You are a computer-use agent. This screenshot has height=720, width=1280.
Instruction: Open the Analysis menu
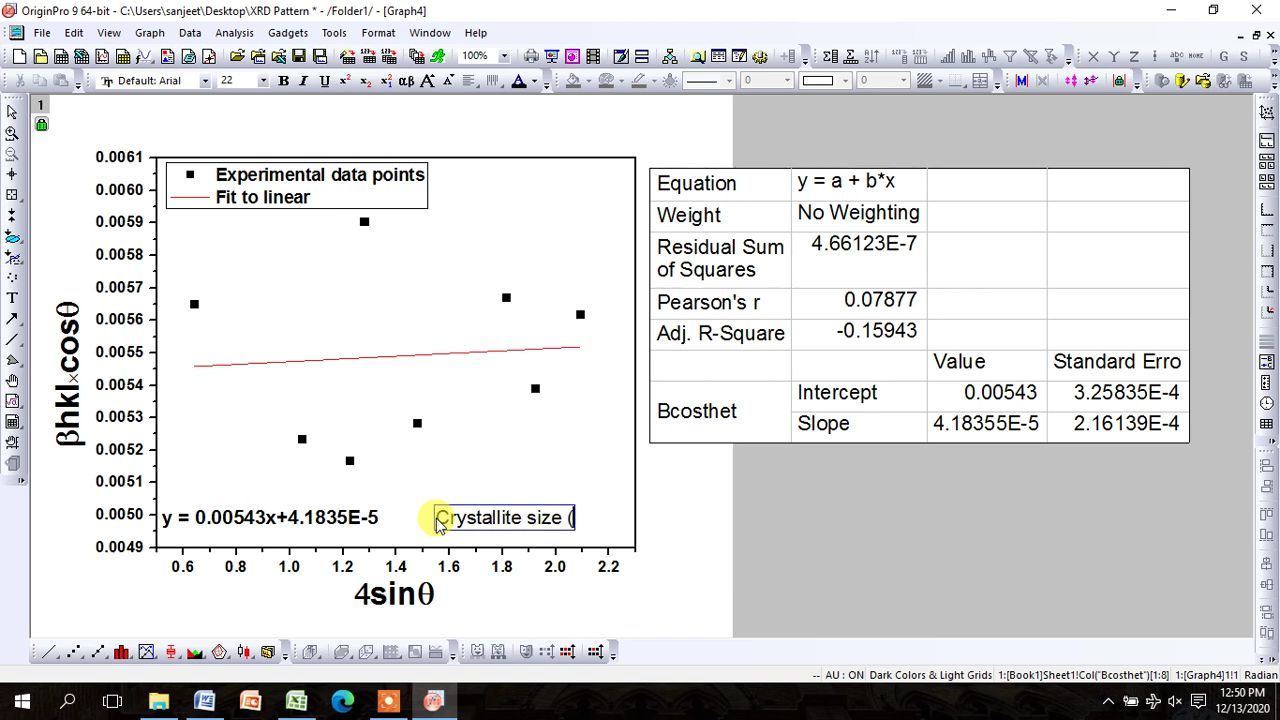[x=234, y=33]
